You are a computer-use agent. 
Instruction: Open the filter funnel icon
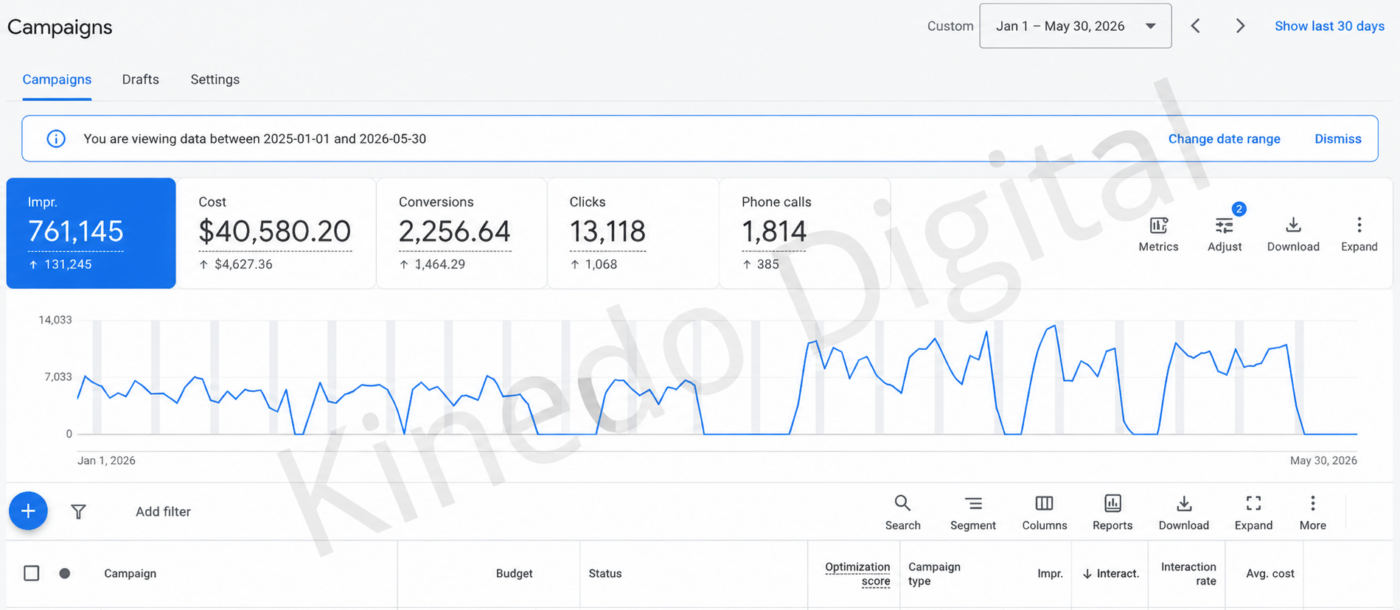pos(78,511)
